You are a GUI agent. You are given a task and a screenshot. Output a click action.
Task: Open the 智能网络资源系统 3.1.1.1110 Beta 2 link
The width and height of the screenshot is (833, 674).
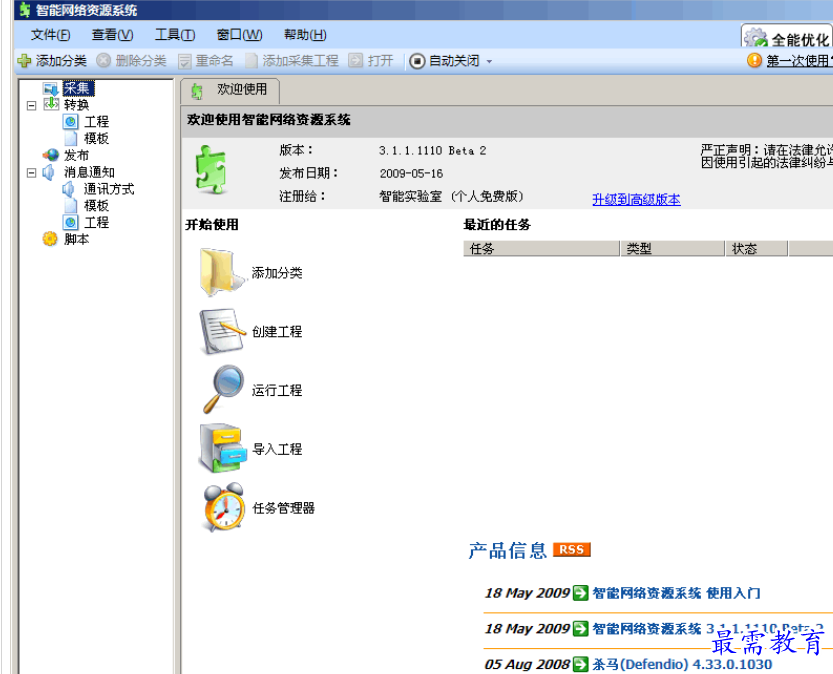[708, 629]
